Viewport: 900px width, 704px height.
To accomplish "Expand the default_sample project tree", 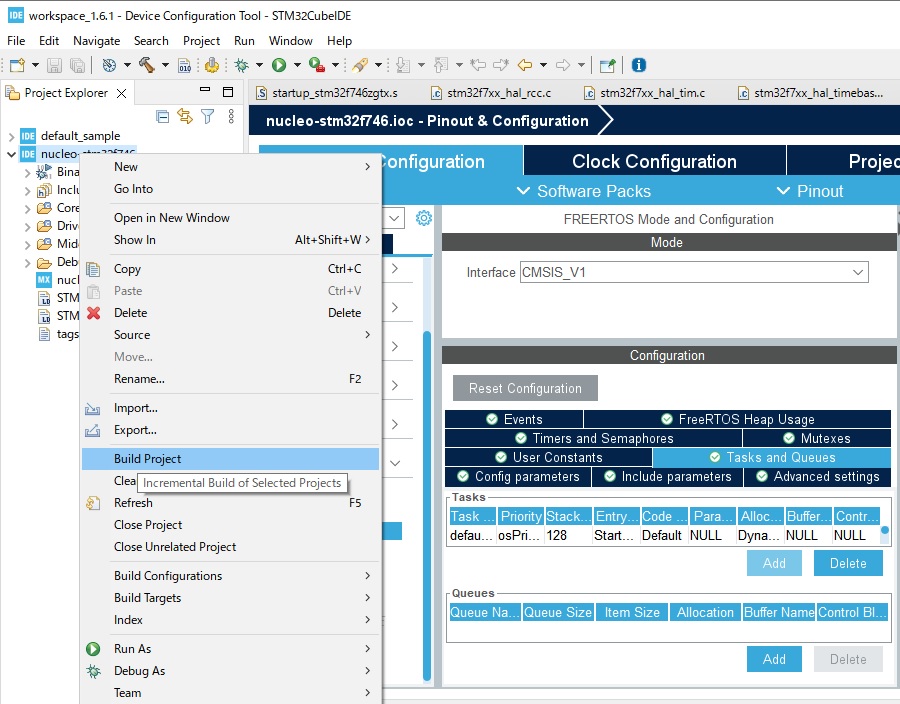I will (x=12, y=136).
